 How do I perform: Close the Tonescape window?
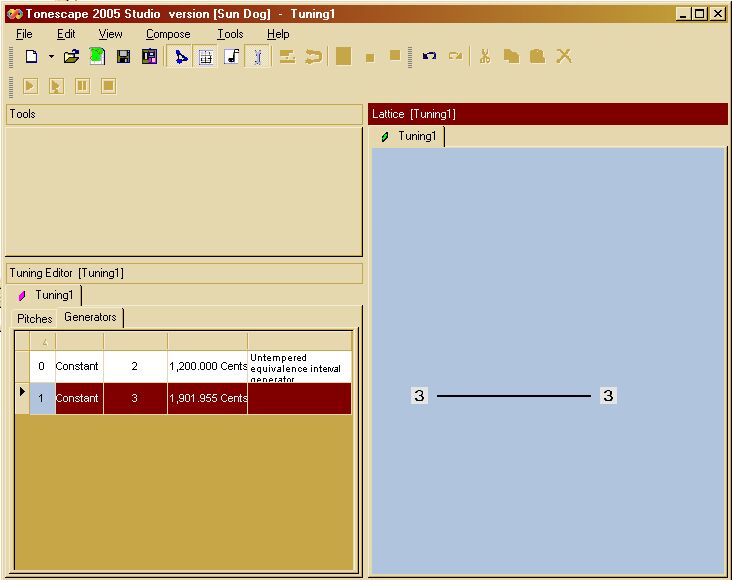click(x=717, y=14)
